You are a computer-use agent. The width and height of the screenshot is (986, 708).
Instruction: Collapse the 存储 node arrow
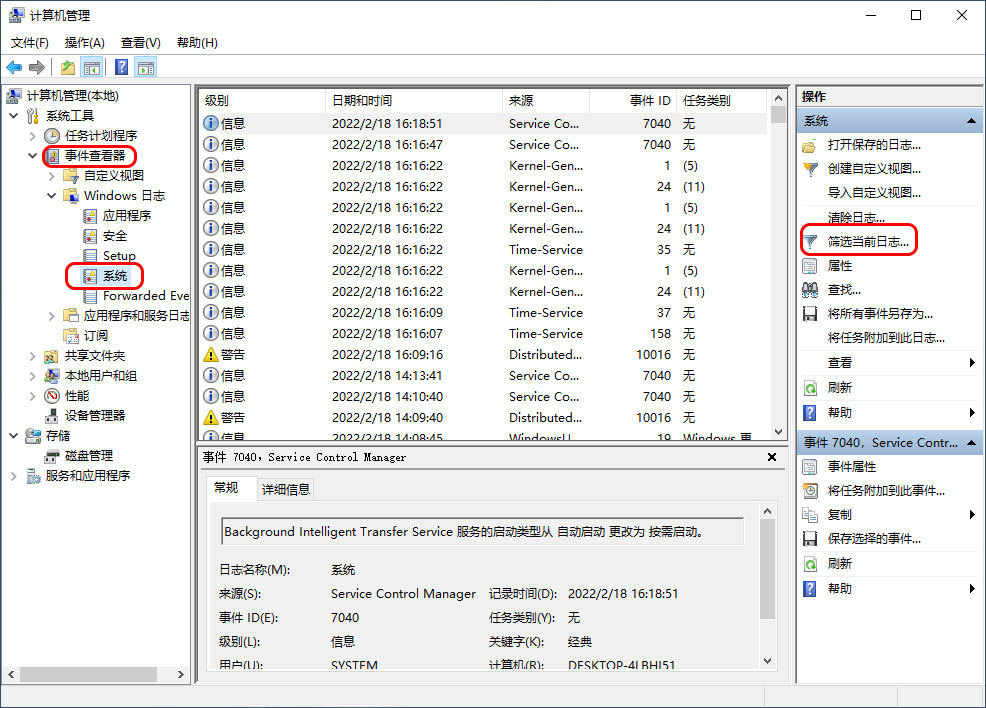pos(14,436)
